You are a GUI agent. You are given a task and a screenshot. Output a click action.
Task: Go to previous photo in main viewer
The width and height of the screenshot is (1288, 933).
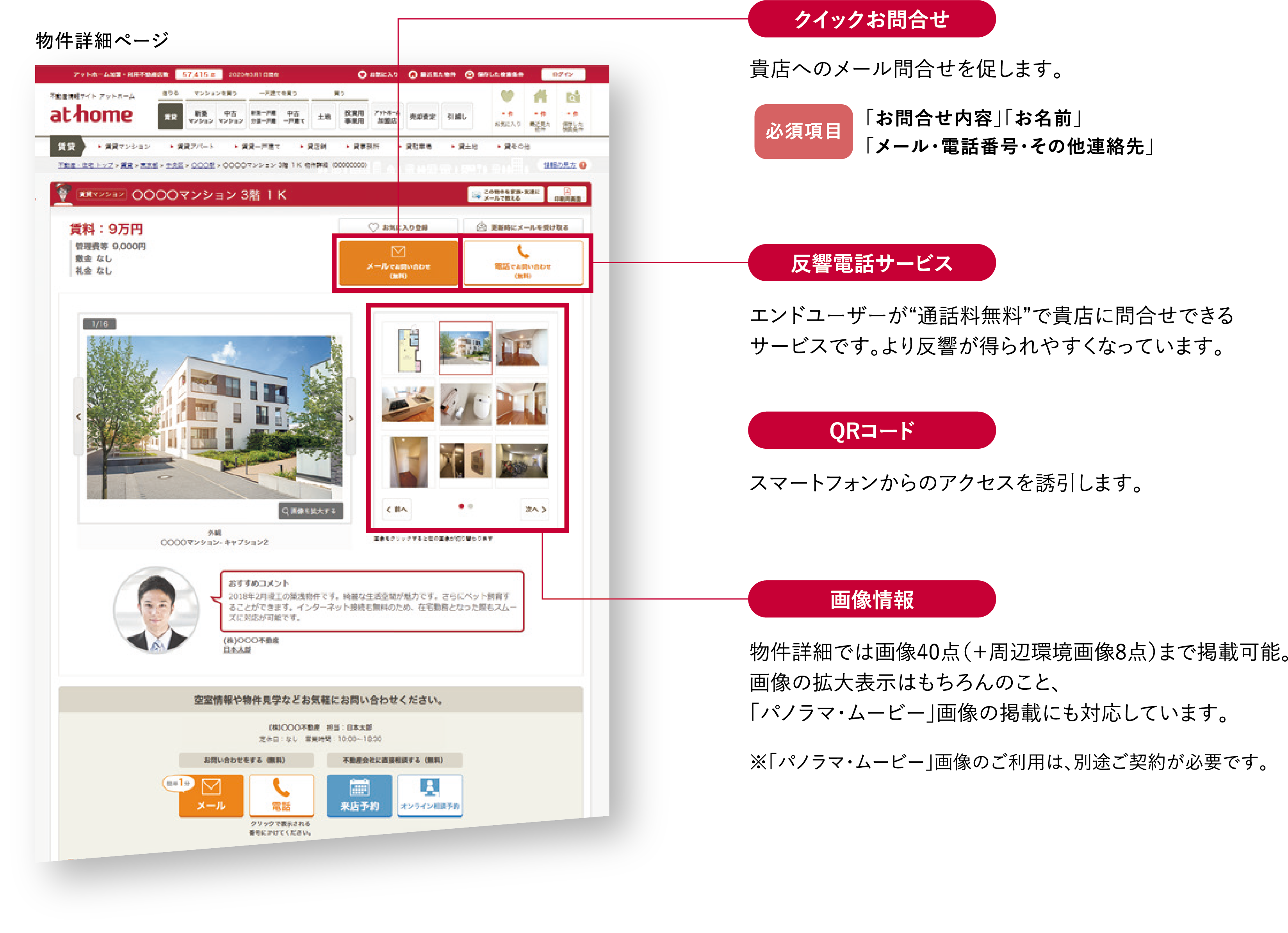click(x=78, y=417)
